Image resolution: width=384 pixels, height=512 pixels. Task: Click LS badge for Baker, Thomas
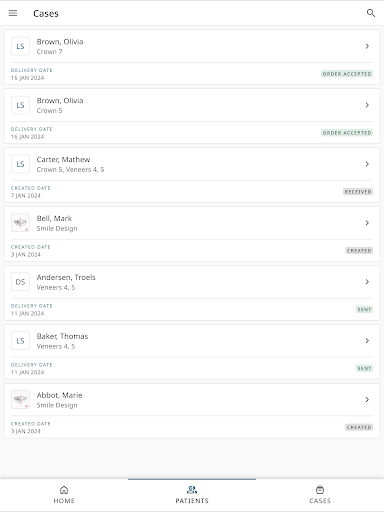[20, 341]
